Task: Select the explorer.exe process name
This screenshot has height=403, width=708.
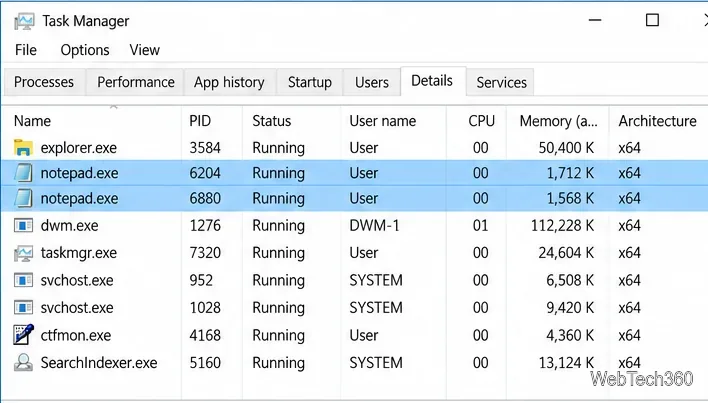Action: pos(79,148)
